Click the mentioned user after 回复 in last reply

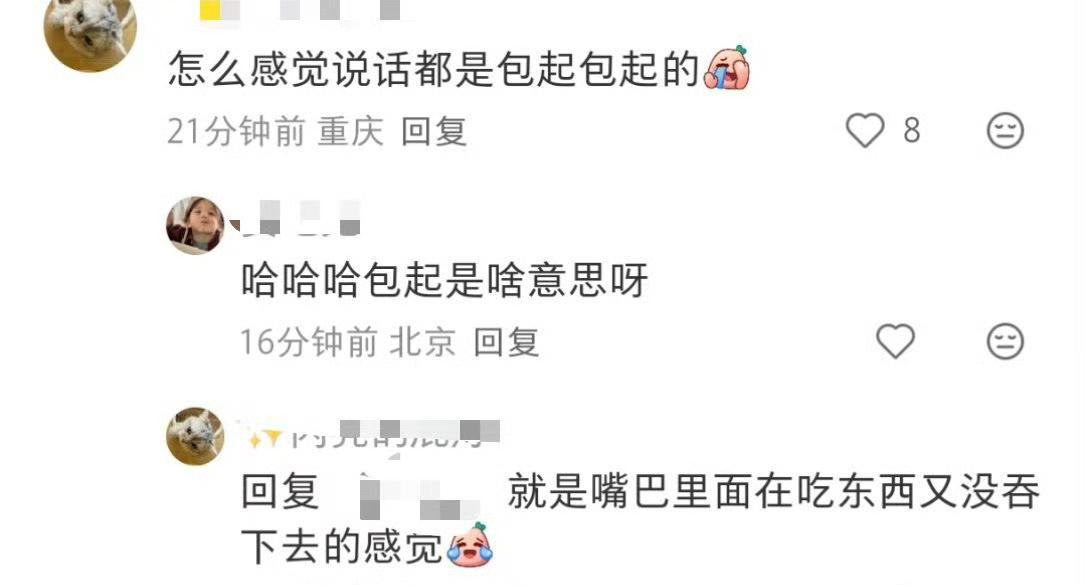[417, 493]
